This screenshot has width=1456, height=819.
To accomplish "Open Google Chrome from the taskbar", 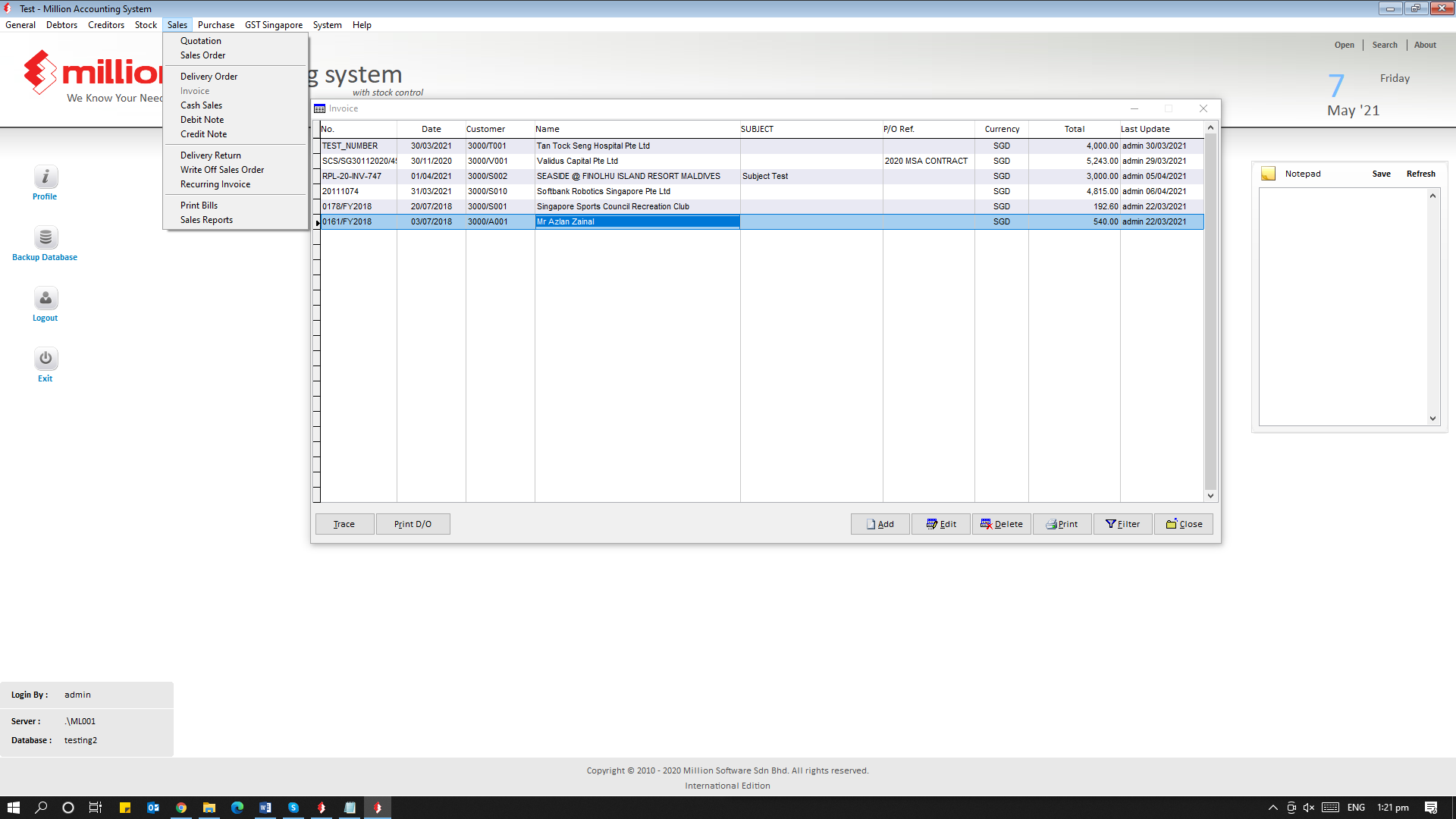I will 181,808.
